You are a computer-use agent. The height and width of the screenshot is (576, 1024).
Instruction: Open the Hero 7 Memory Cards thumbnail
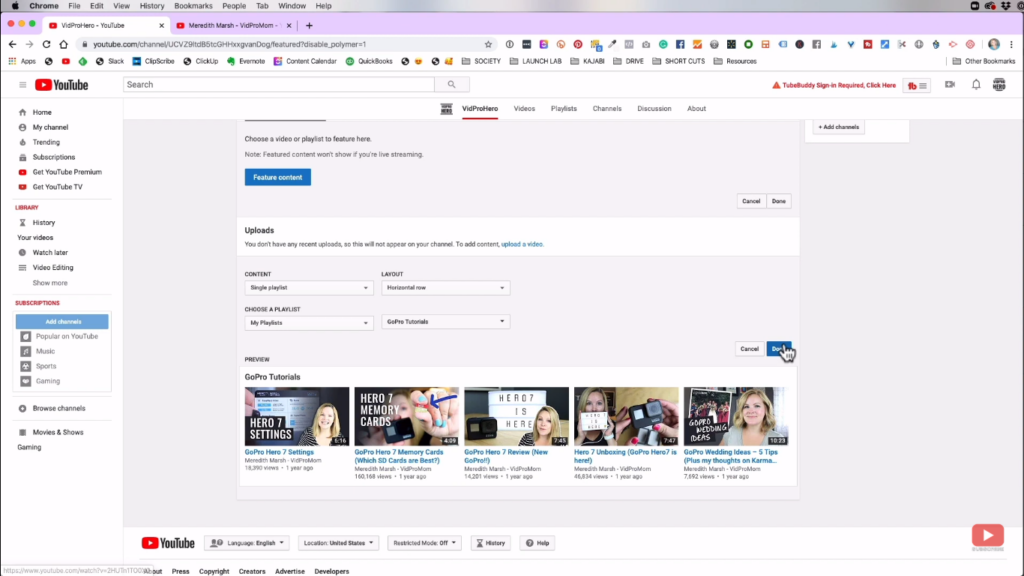pos(406,417)
